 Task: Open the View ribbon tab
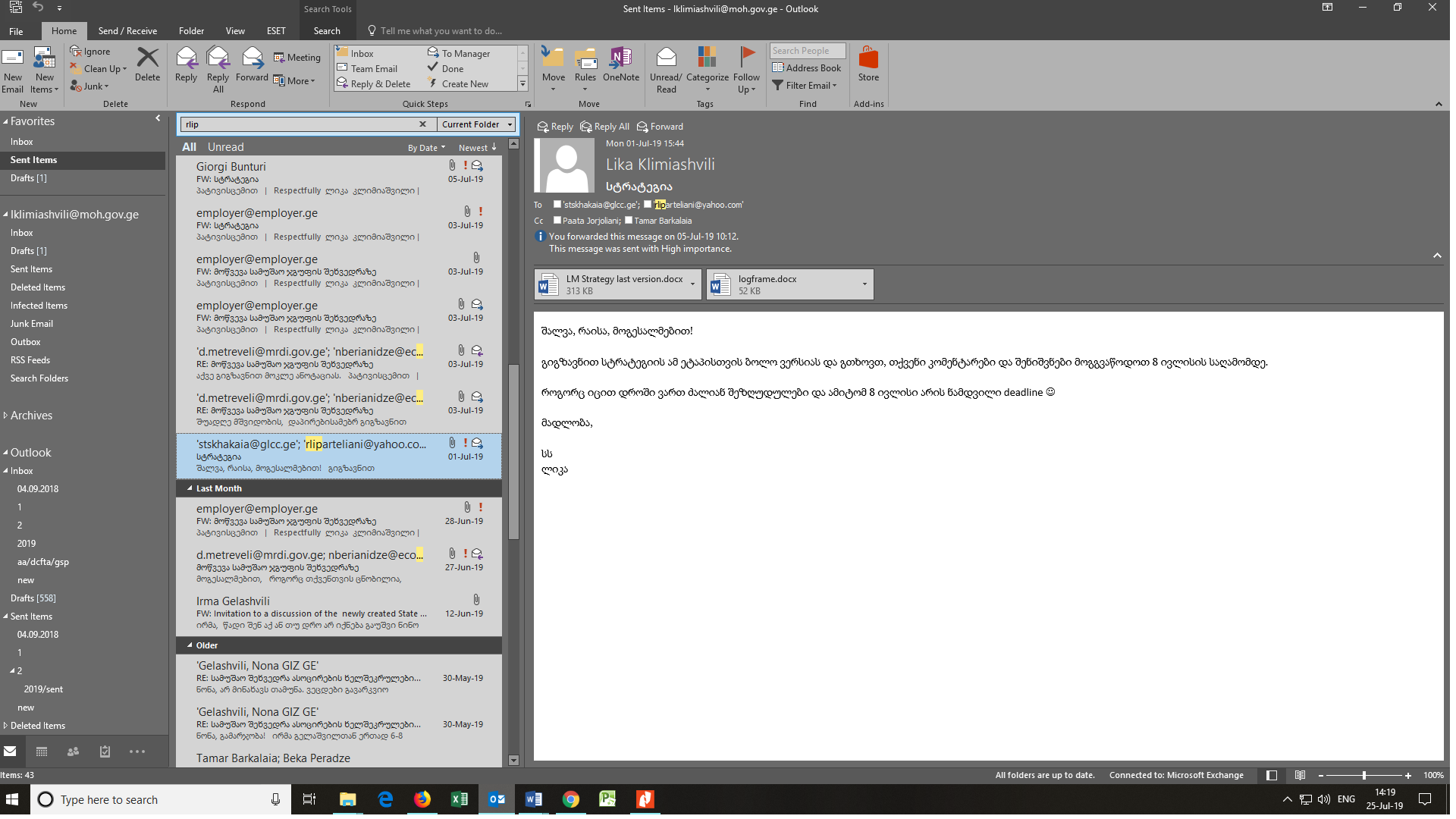coord(235,31)
